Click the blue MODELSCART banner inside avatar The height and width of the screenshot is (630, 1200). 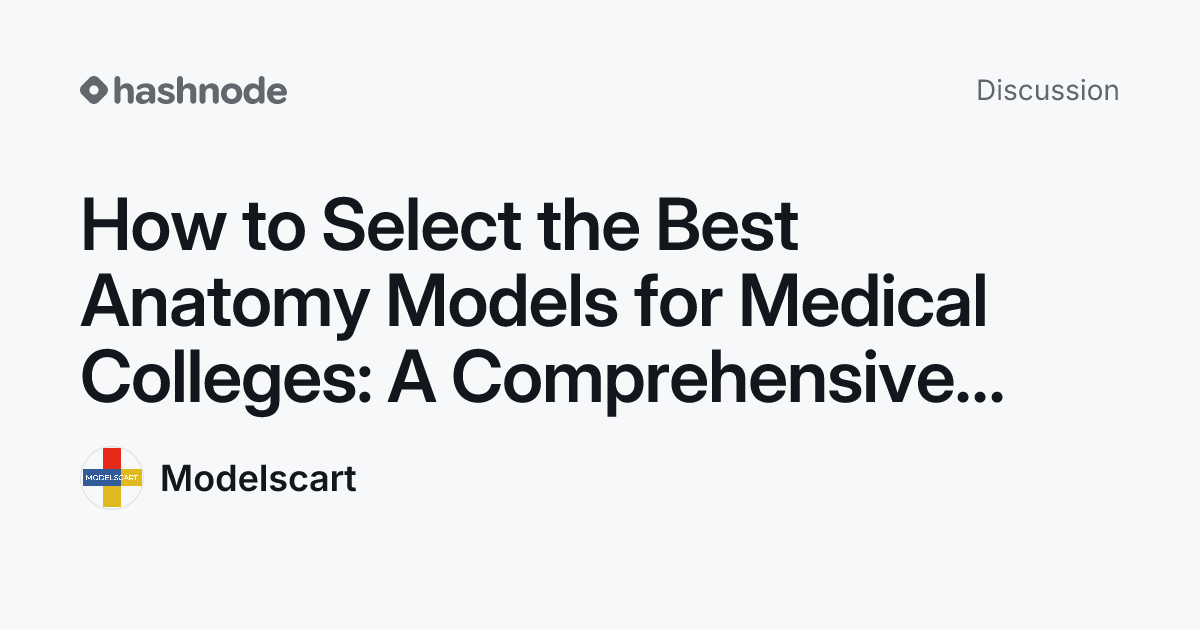click(101, 478)
